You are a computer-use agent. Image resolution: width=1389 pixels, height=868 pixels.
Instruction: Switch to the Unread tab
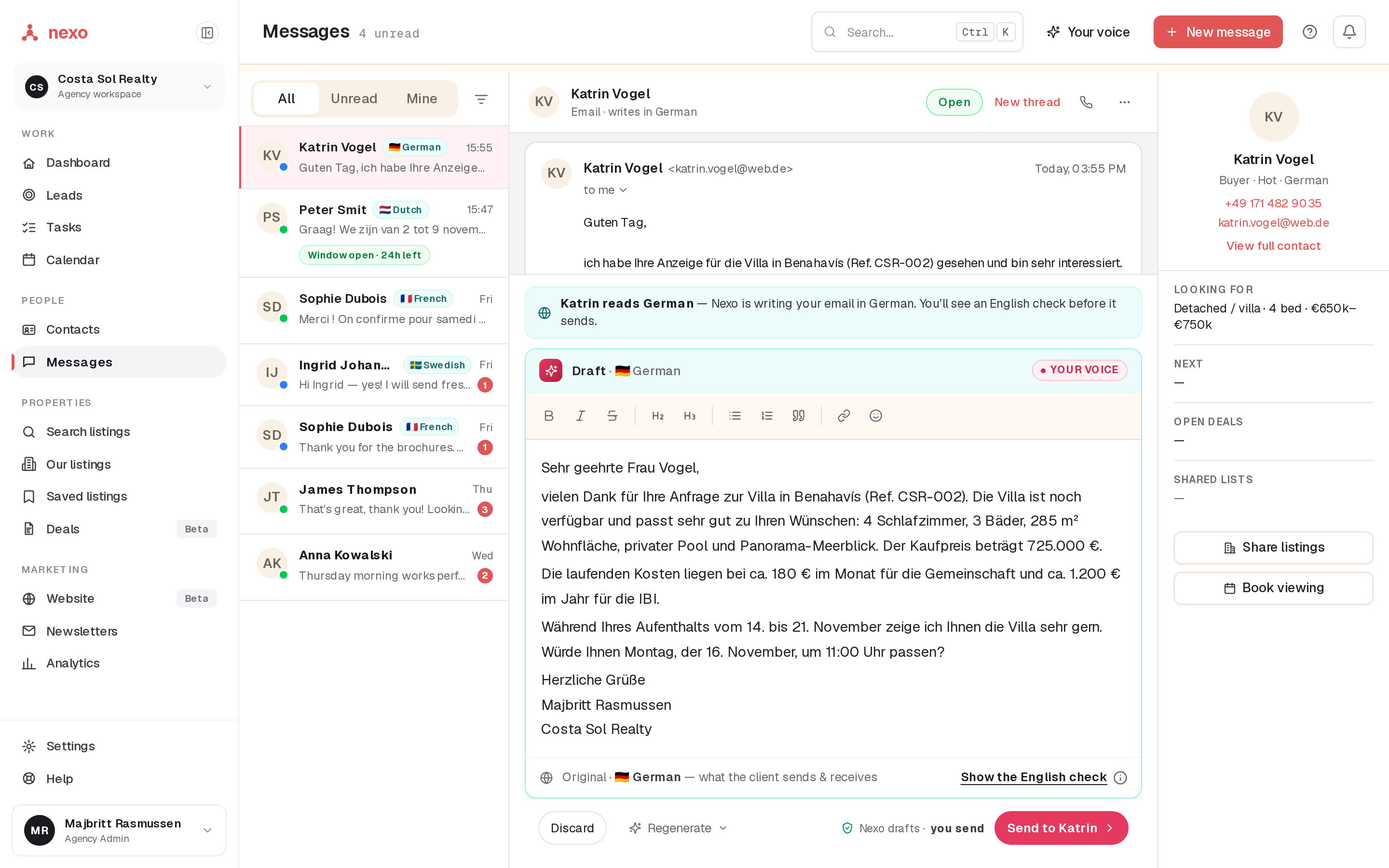point(354,99)
